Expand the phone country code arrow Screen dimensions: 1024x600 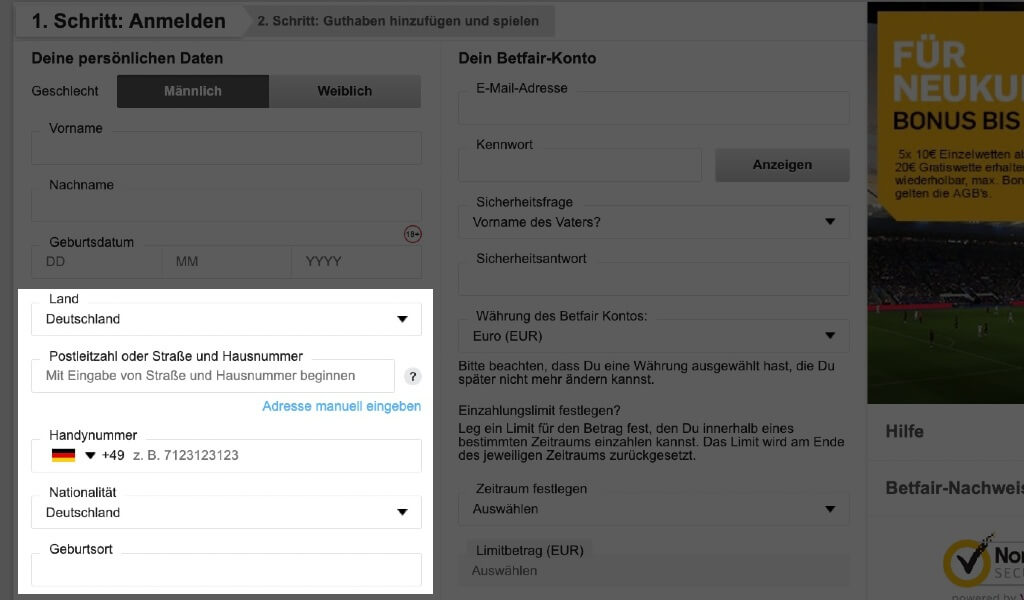click(x=90, y=455)
